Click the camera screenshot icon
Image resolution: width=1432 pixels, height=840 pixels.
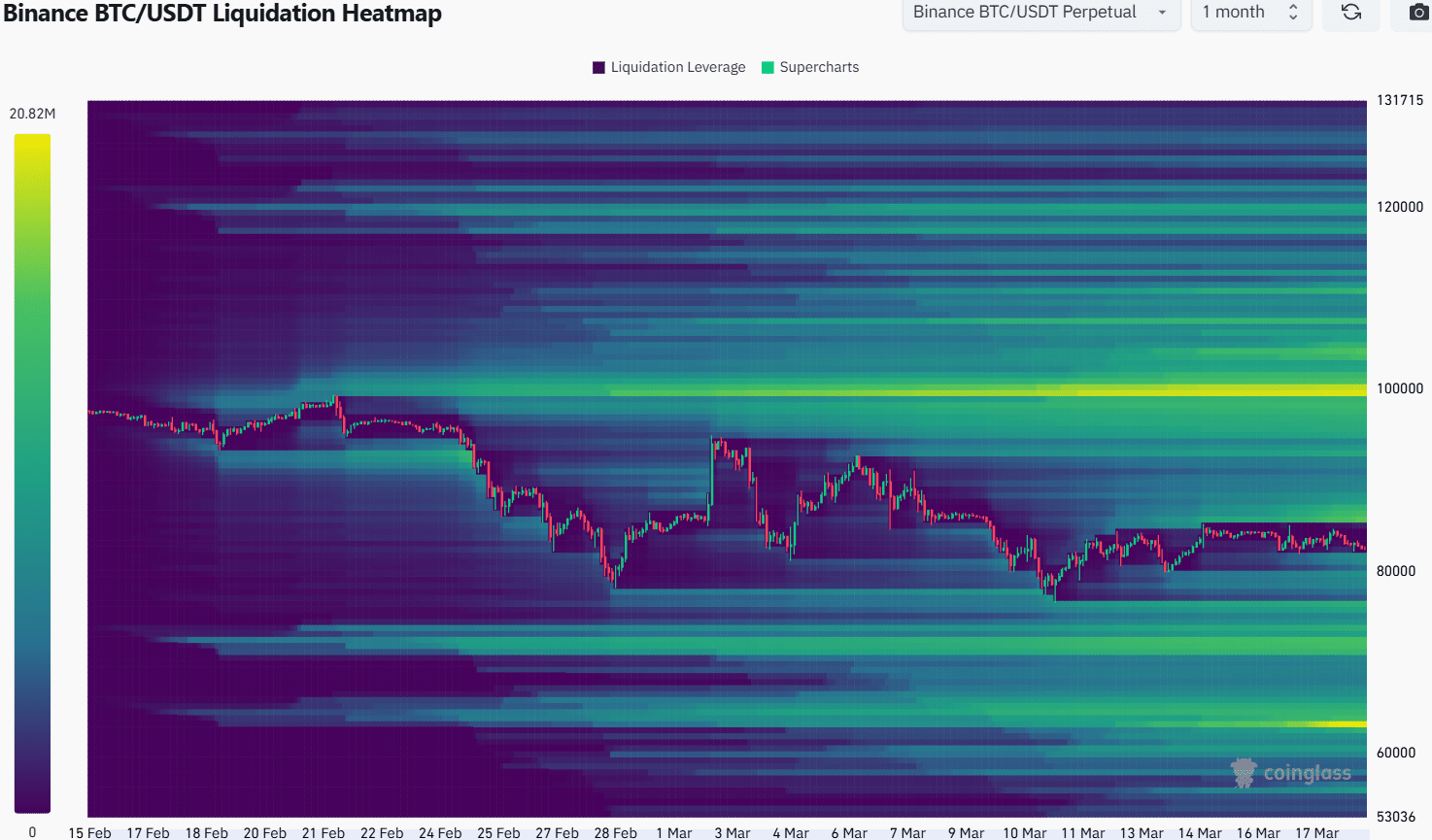click(1418, 13)
